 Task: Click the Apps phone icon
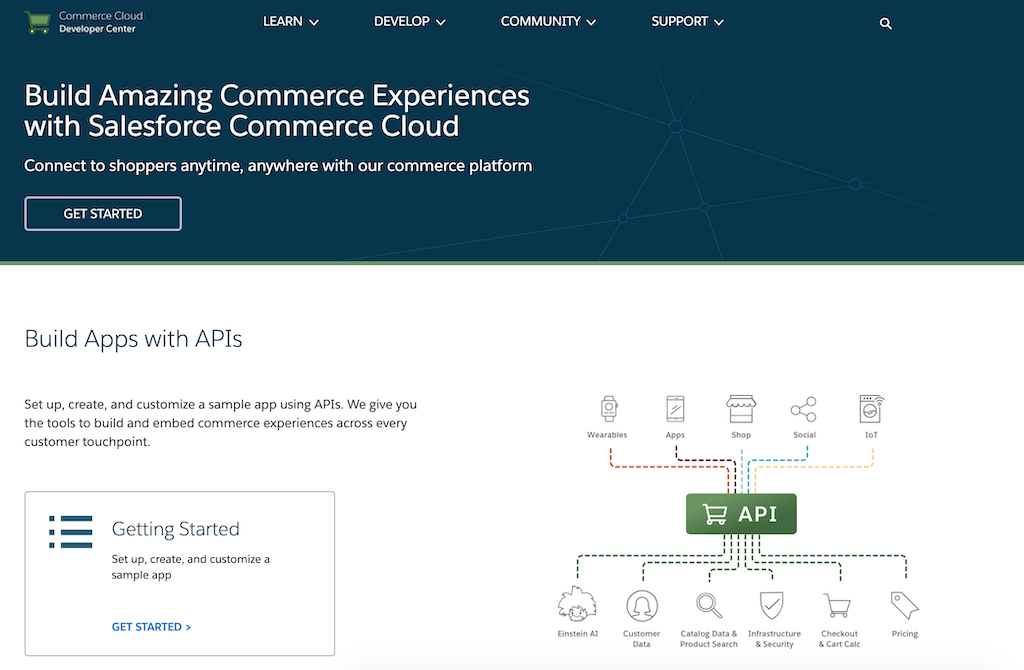(675, 409)
